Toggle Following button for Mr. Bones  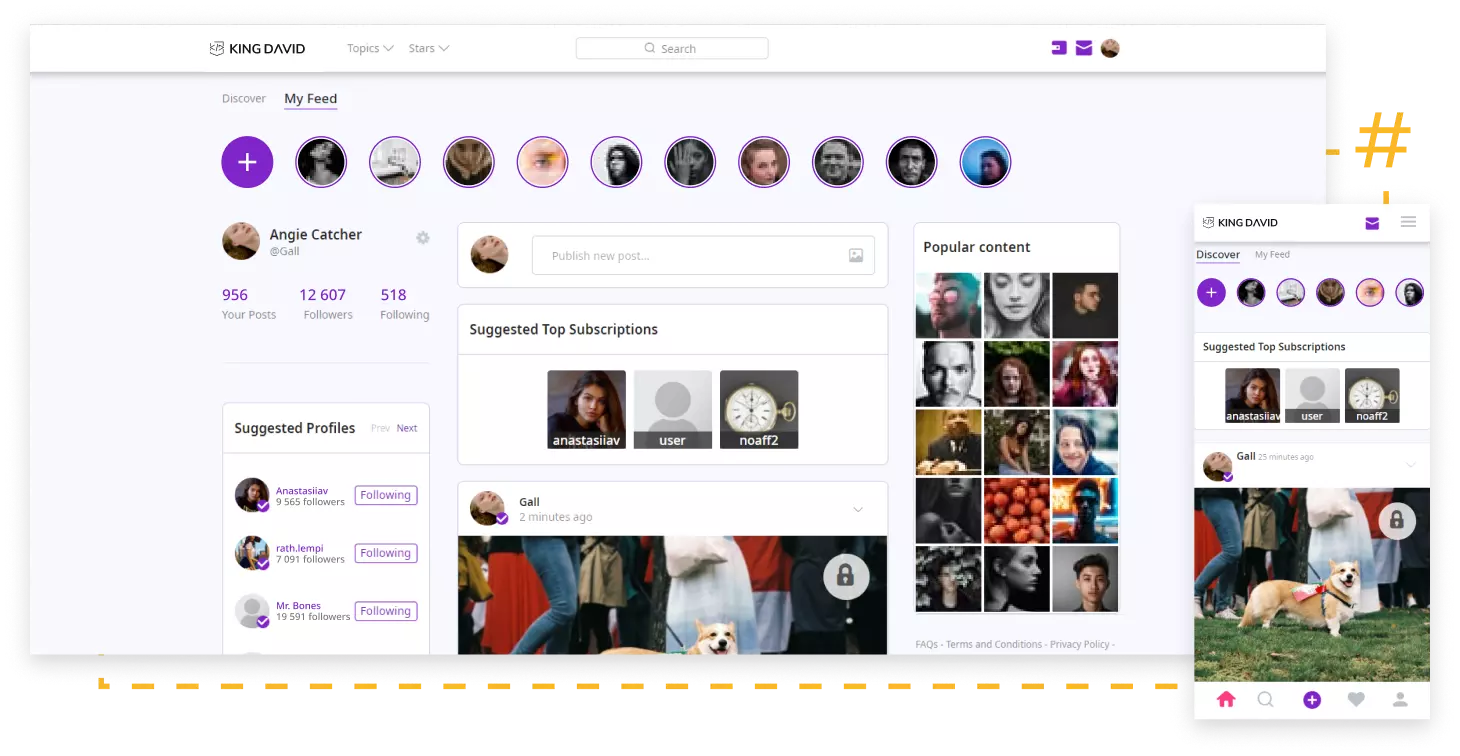(x=385, y=611)
